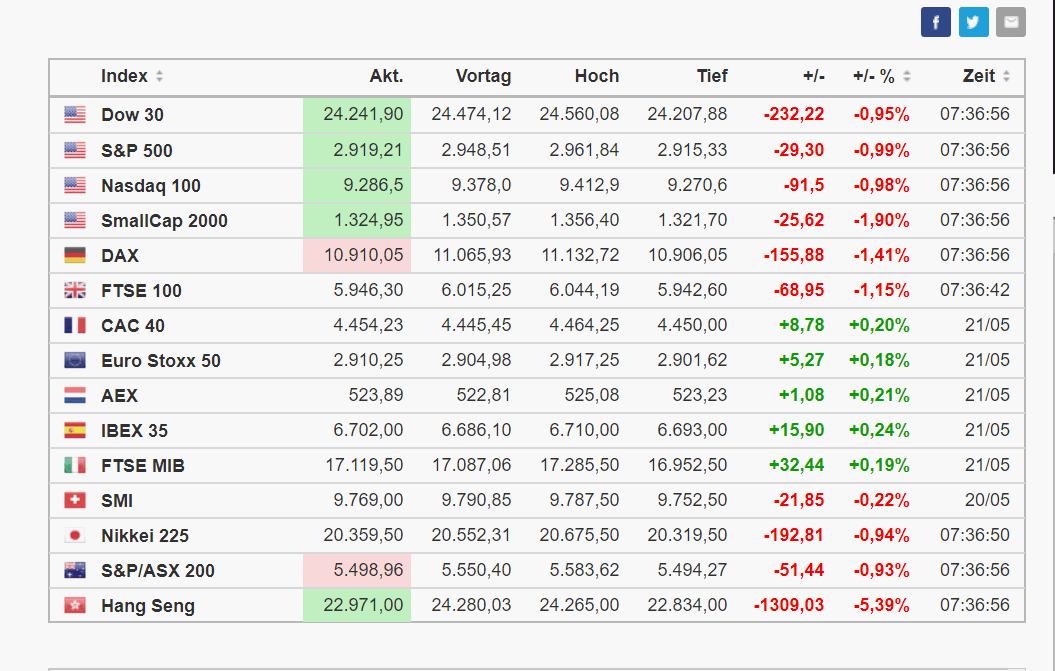This screenshot has width=1055, height=671.
Task: Open the FTSE MIB index link
Action: click(142, 466)
